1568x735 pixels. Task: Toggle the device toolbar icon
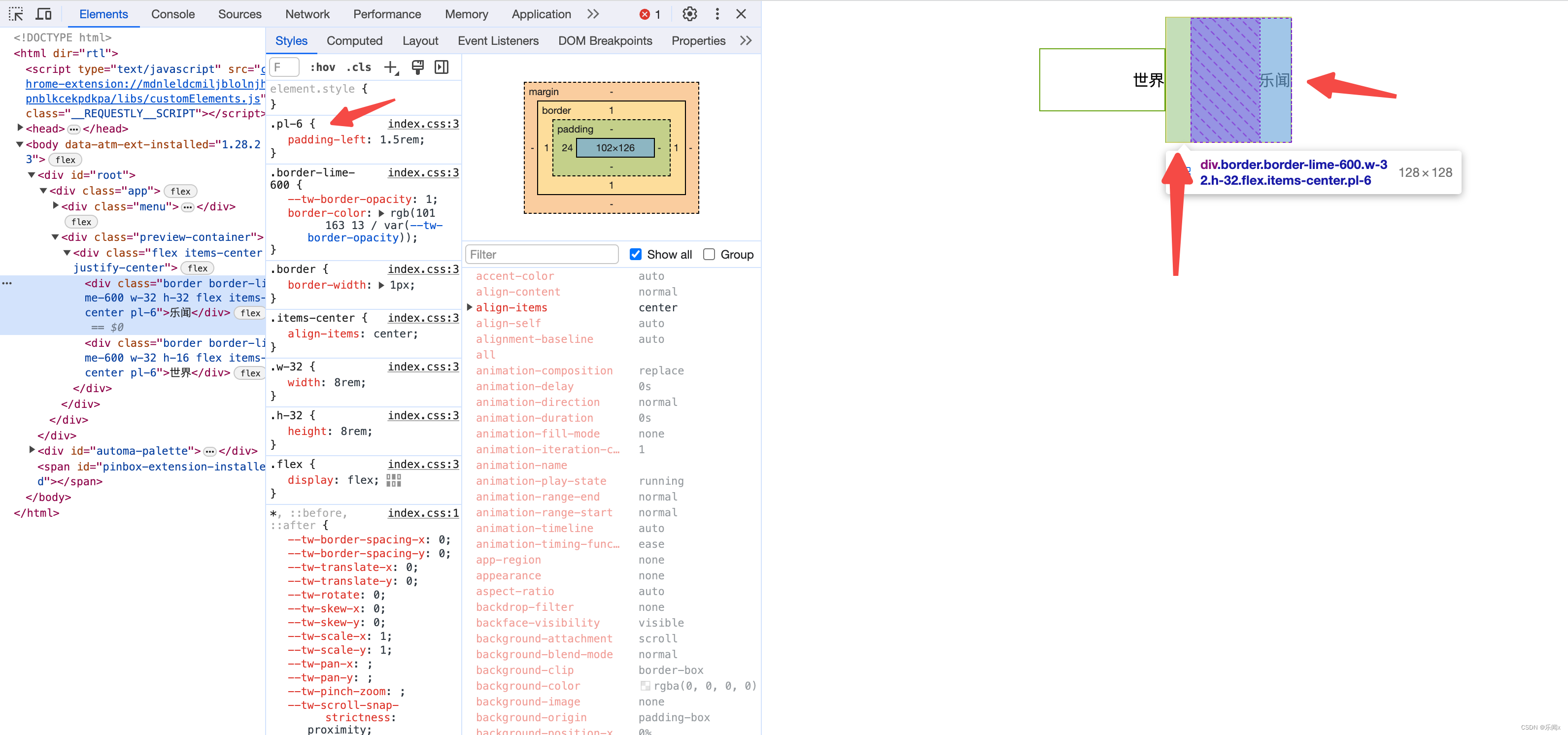44,14
